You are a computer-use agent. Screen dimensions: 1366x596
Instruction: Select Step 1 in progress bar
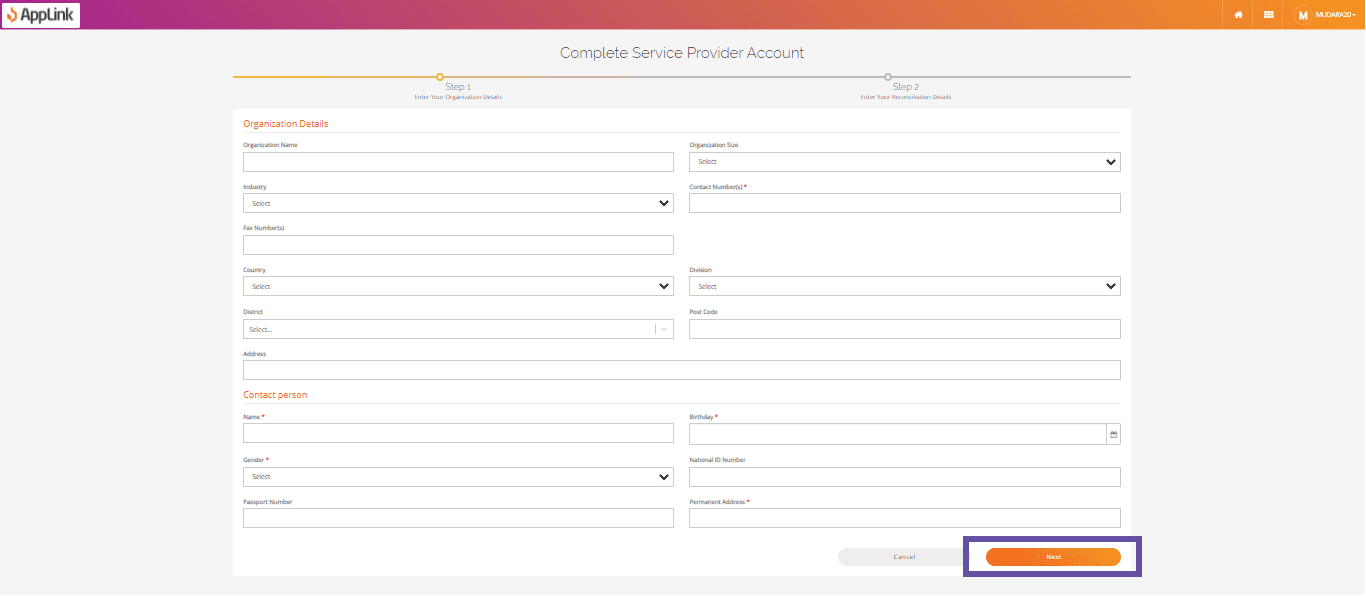[440, 77]
